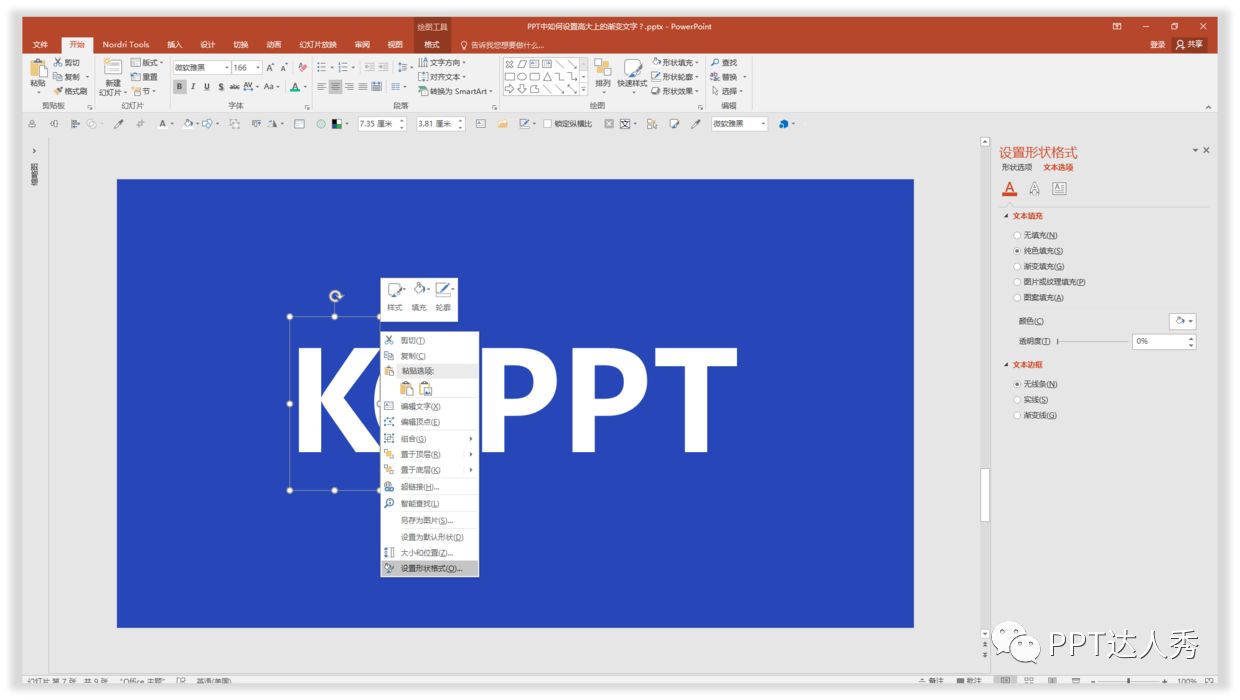Click the 共享 (Share) button
1240x700 pixels.
1190,45
